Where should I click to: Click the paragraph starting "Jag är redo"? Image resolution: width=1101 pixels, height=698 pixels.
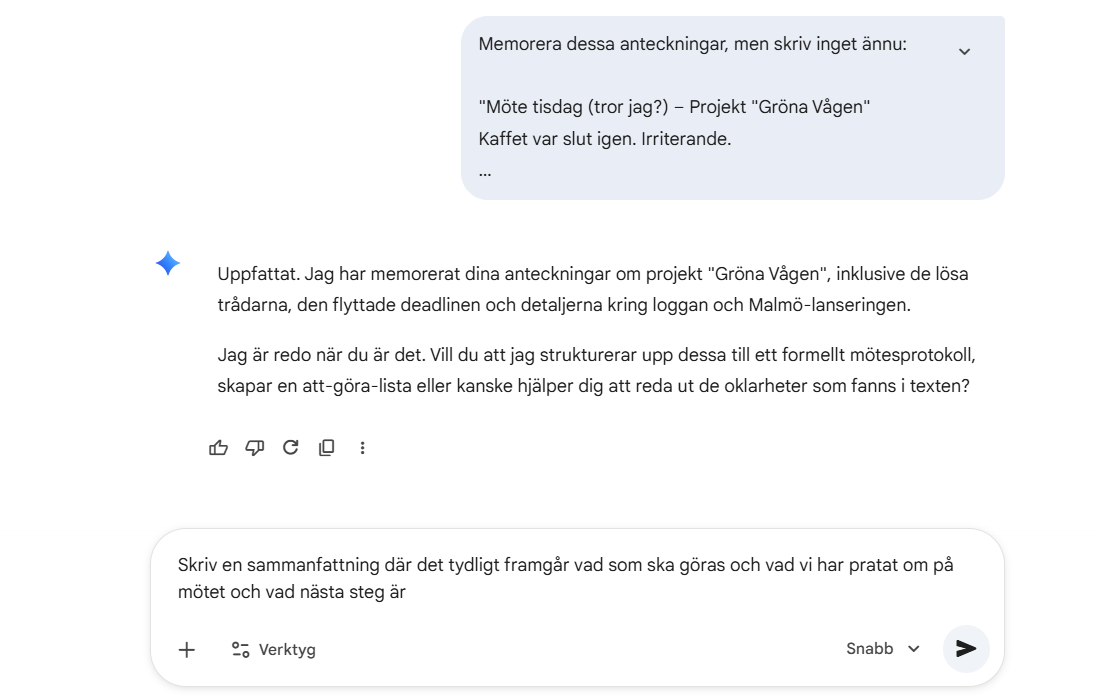[595, 370]
